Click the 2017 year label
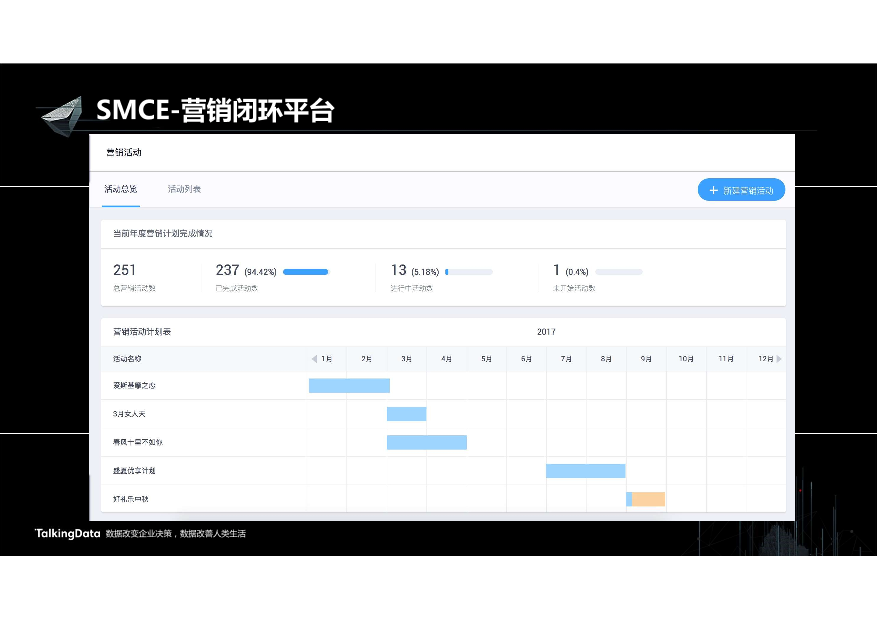 [x=546, y=332]
